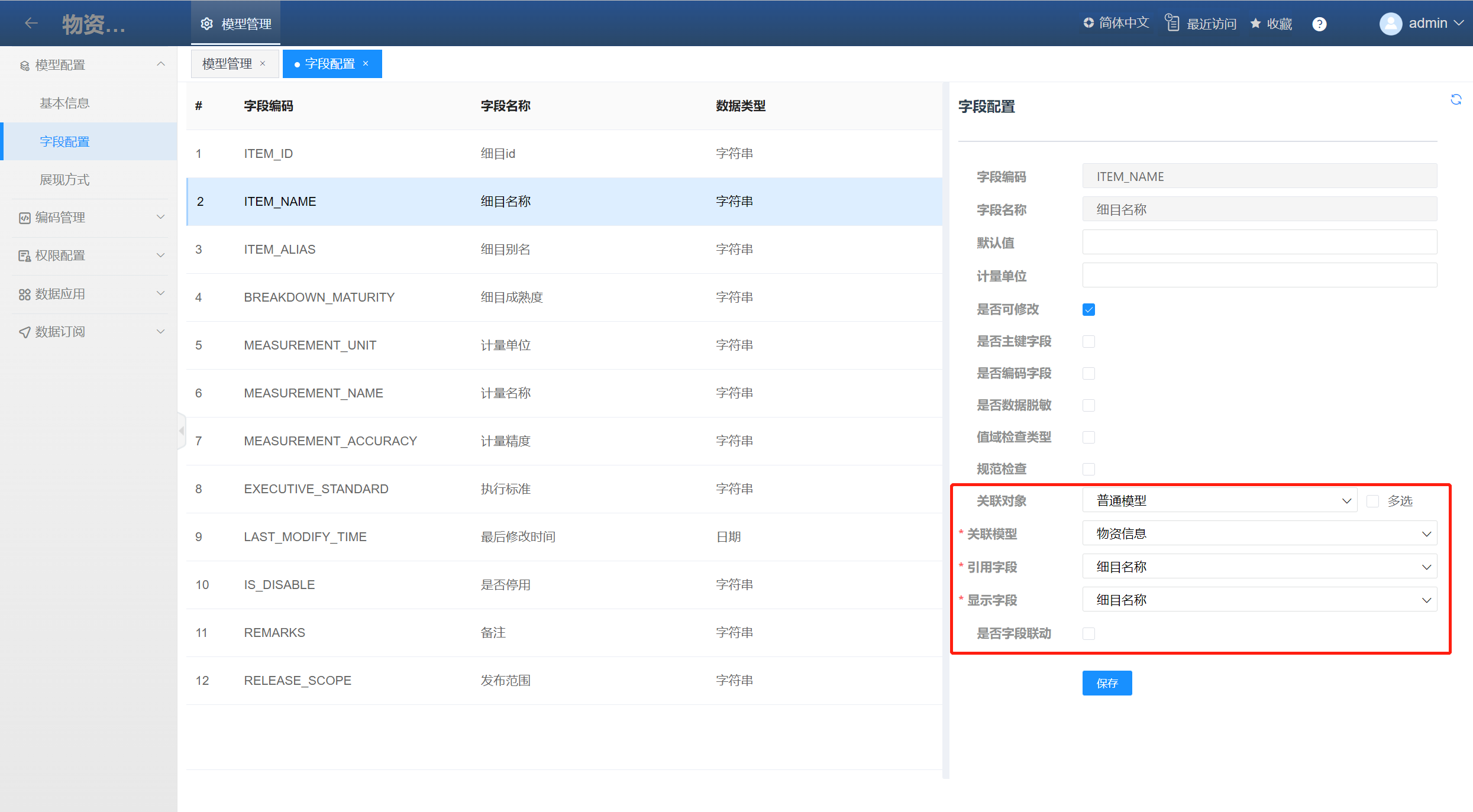Image resolution: width=1473 pixels, height=812 pixels.
Task: Expand the 编码管理 menu section
Action: pyautogui.click(x=160, y=217)
